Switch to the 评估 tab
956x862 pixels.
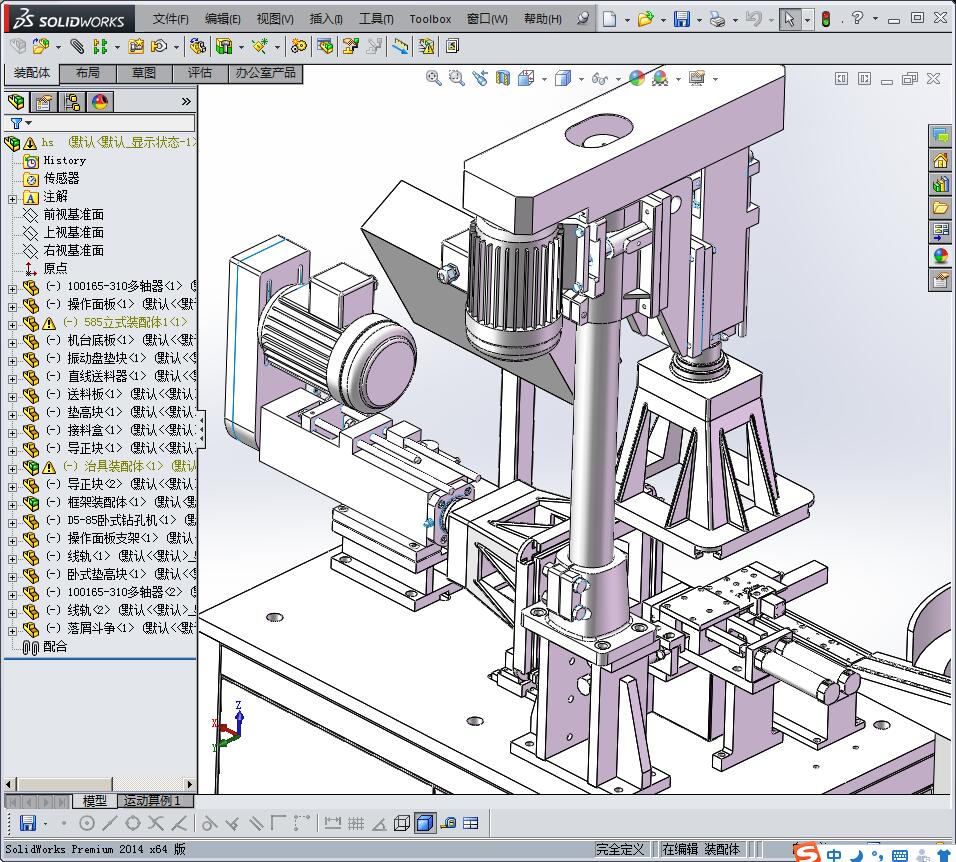tap(200, 73)
